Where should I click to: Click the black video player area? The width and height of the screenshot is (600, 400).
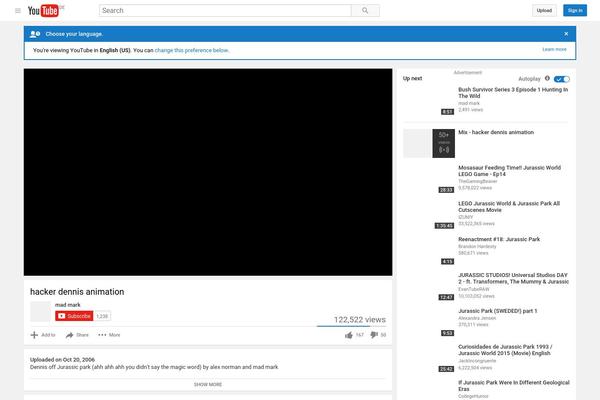(208, 172)
